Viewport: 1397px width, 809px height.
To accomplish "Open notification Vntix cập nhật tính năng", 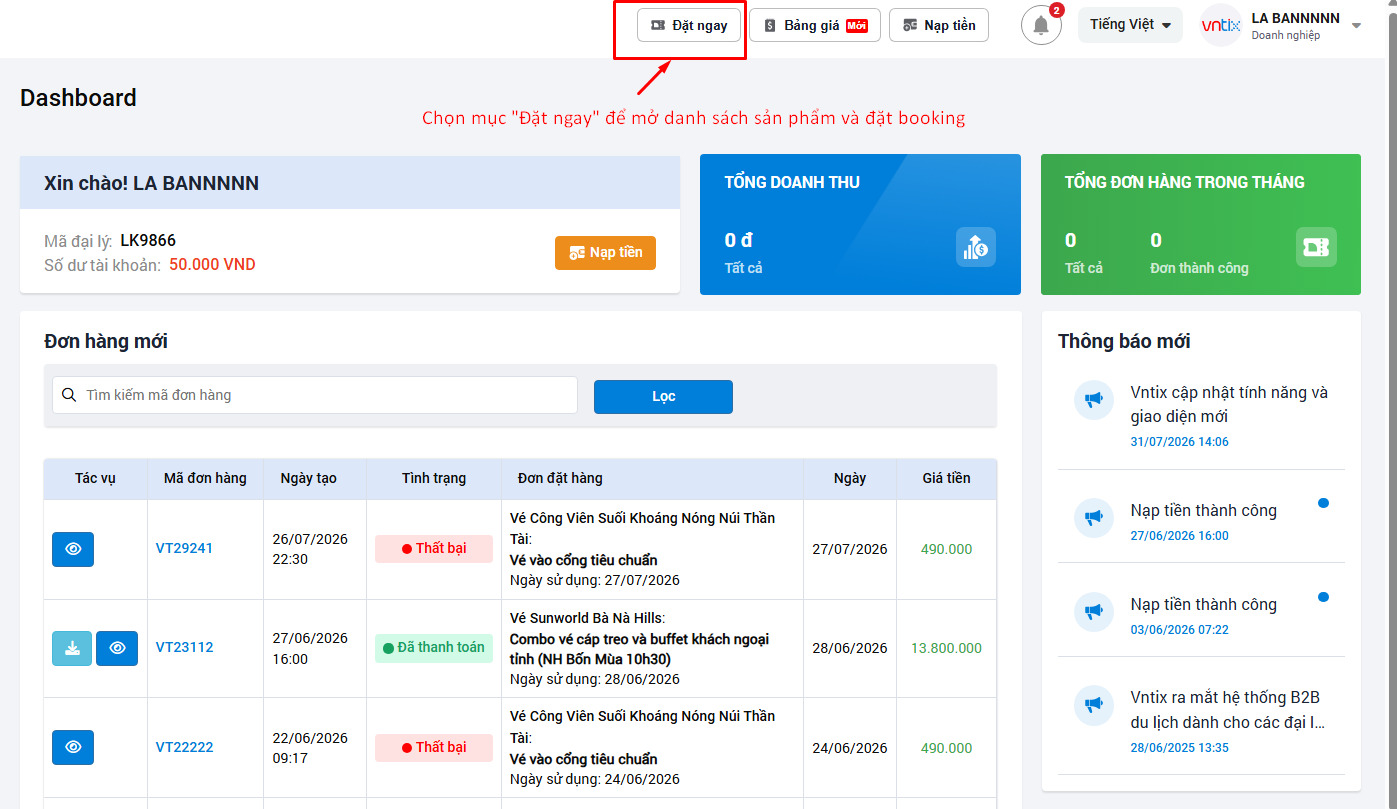I will 1230,405.
